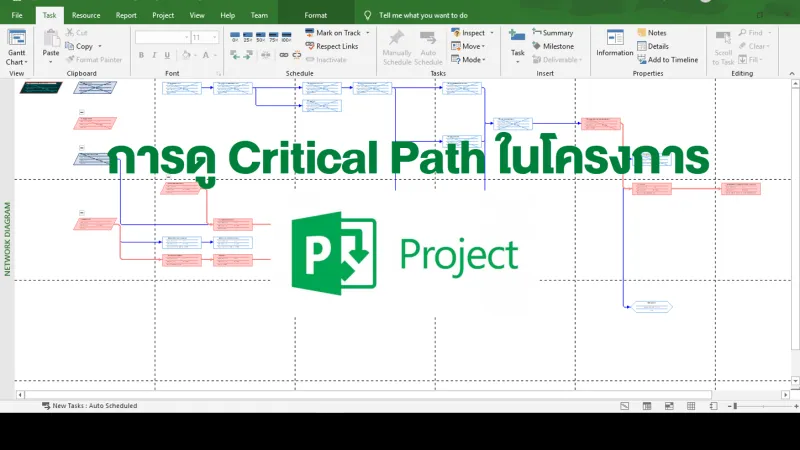This screenshot has height=450, width=800.
Task: Click the font name box
Action: click(162, 37)
